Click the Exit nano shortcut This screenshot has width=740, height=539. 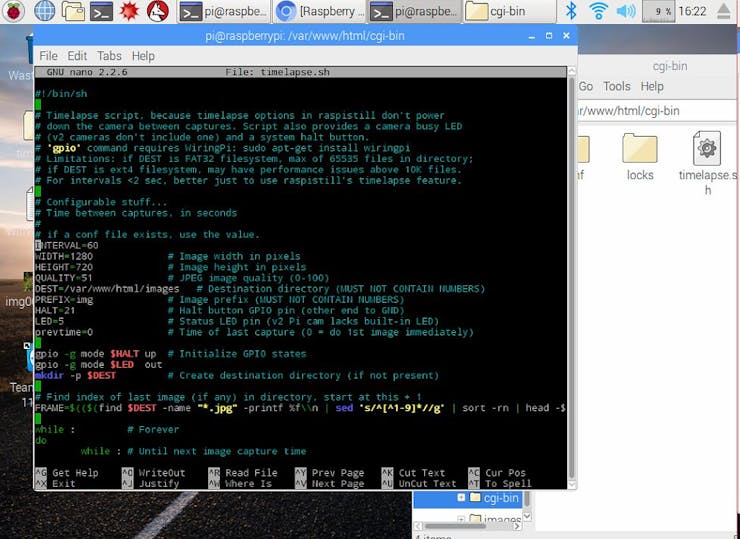pyautogui.click(x=55, y=484)
